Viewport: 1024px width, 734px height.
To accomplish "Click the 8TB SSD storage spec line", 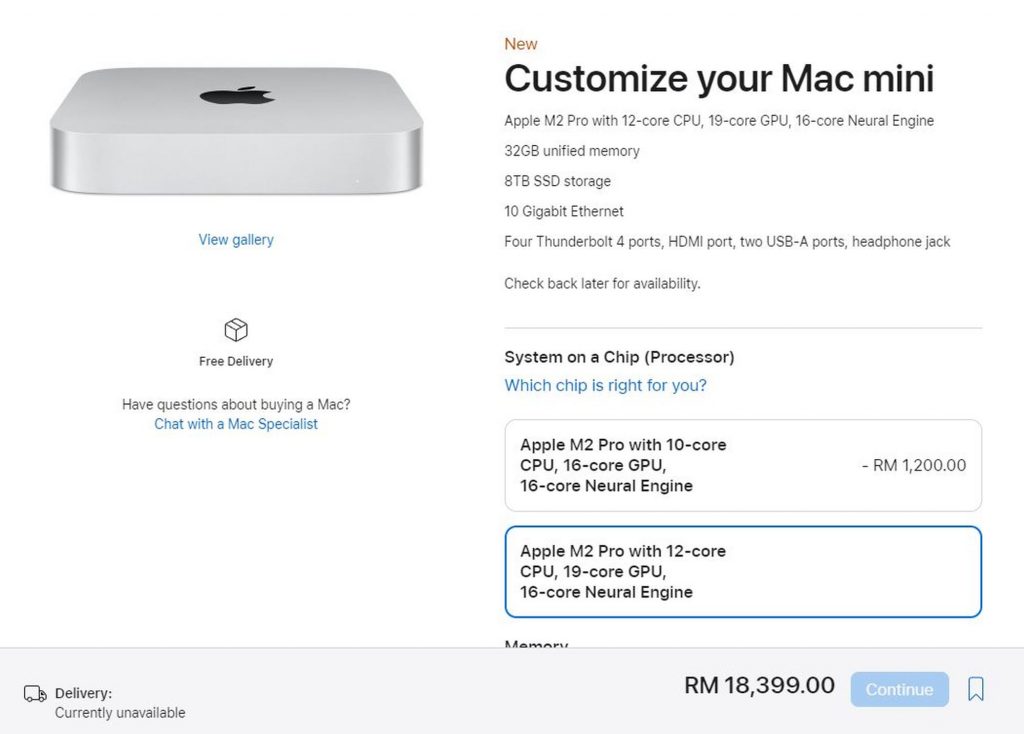I will point(558,181).
